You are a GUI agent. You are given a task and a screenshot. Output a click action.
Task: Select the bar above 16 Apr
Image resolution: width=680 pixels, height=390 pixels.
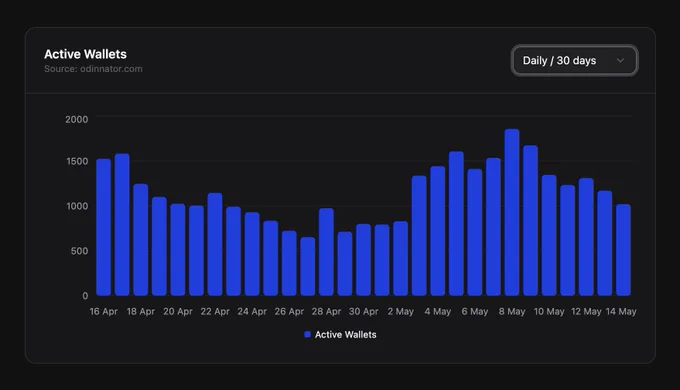click(x=104, y=227)
